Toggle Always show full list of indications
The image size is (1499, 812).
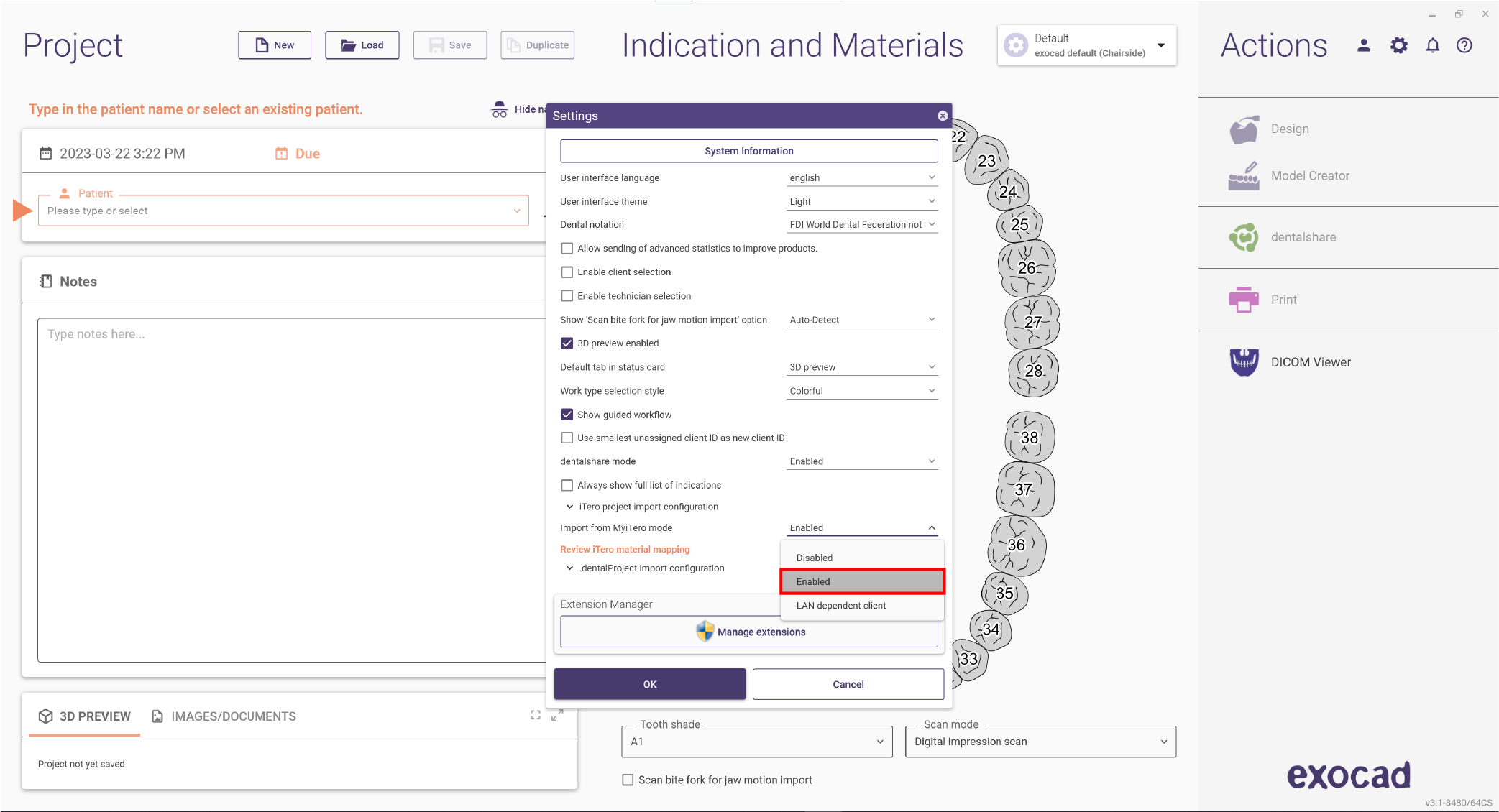click(x=567, y=485)
